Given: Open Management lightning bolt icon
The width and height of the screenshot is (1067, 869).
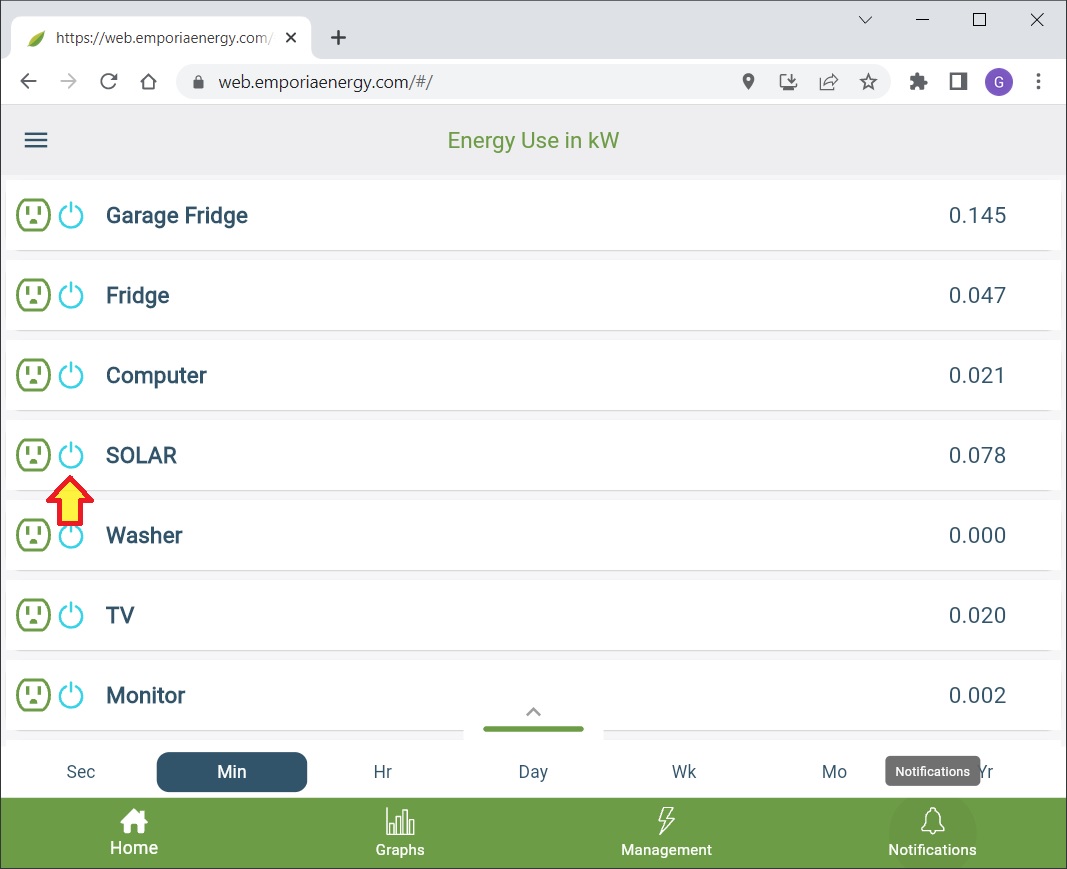Looking at the screenshot, I should pos(666,821).
